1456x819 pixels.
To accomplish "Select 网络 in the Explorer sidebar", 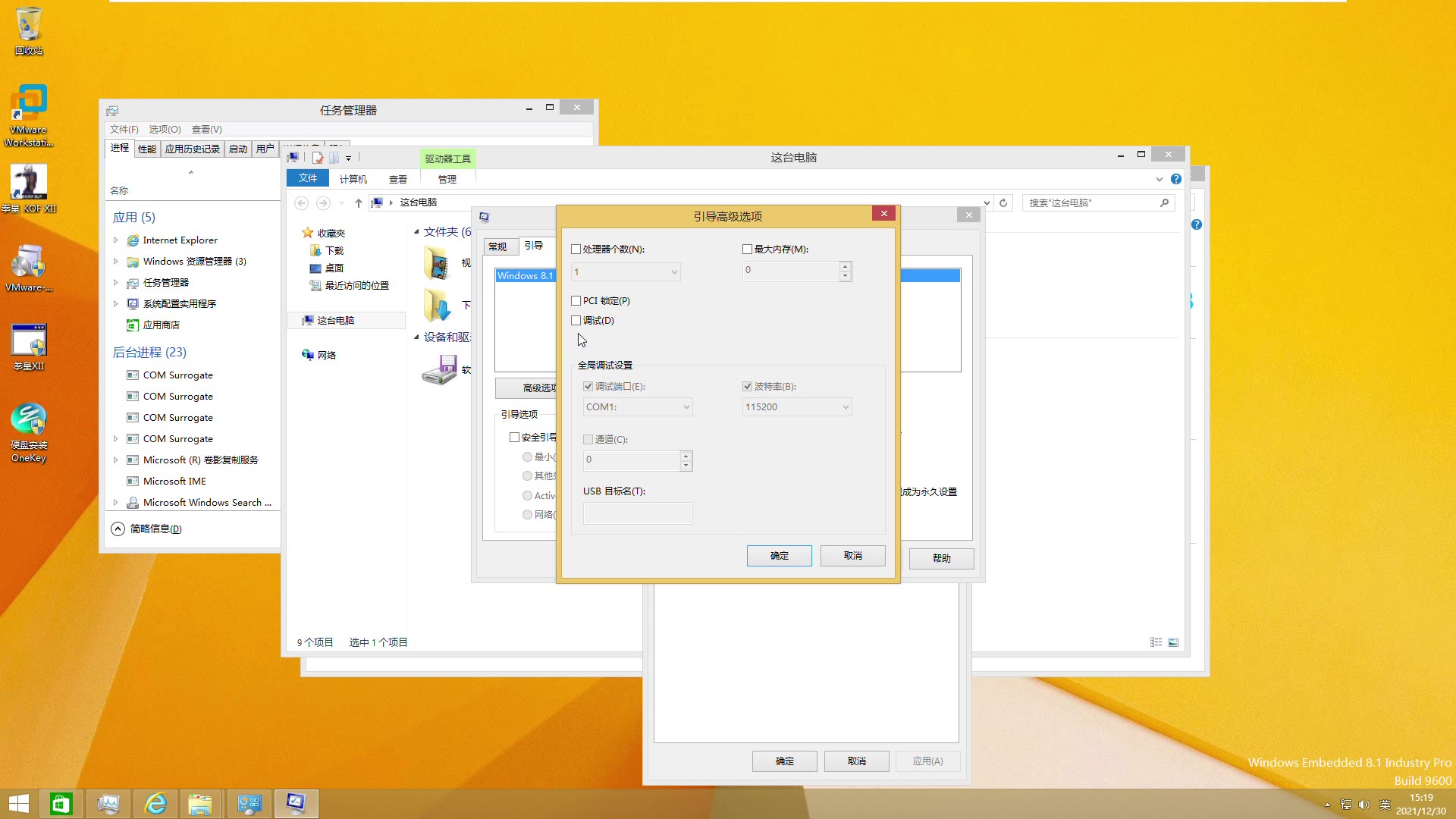I will pyautogui.click(x=326, y=354).
